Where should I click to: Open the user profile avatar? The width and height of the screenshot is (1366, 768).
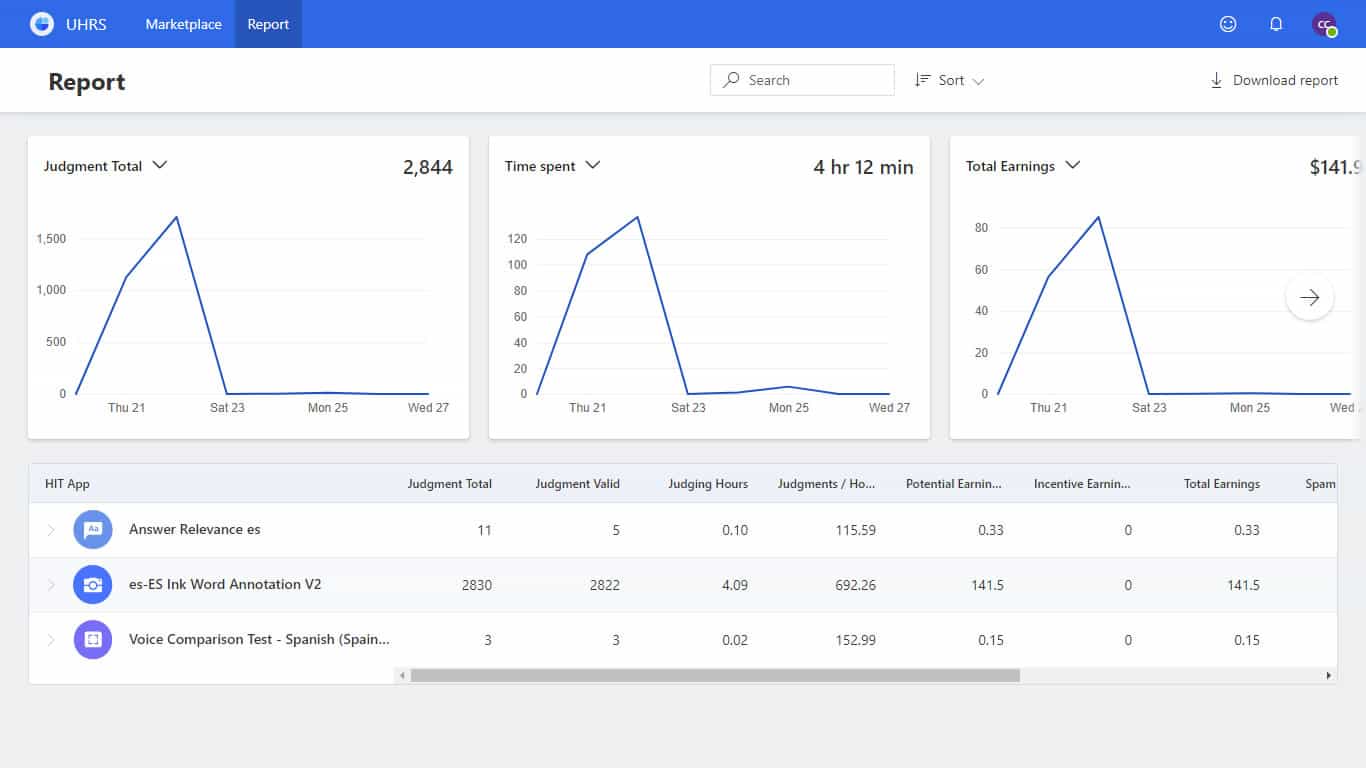1324,24
